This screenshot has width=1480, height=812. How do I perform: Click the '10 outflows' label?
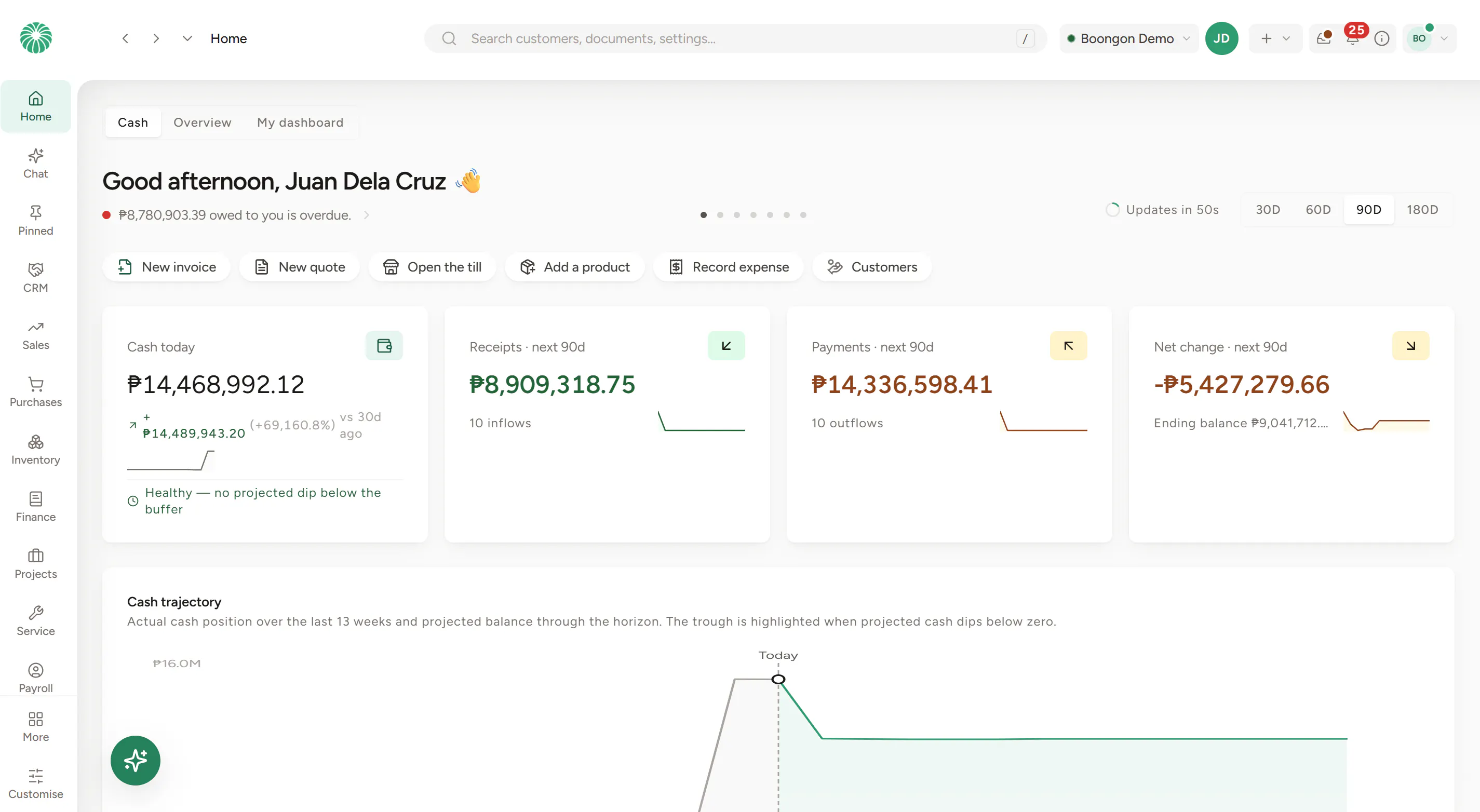tap(847, 423)
